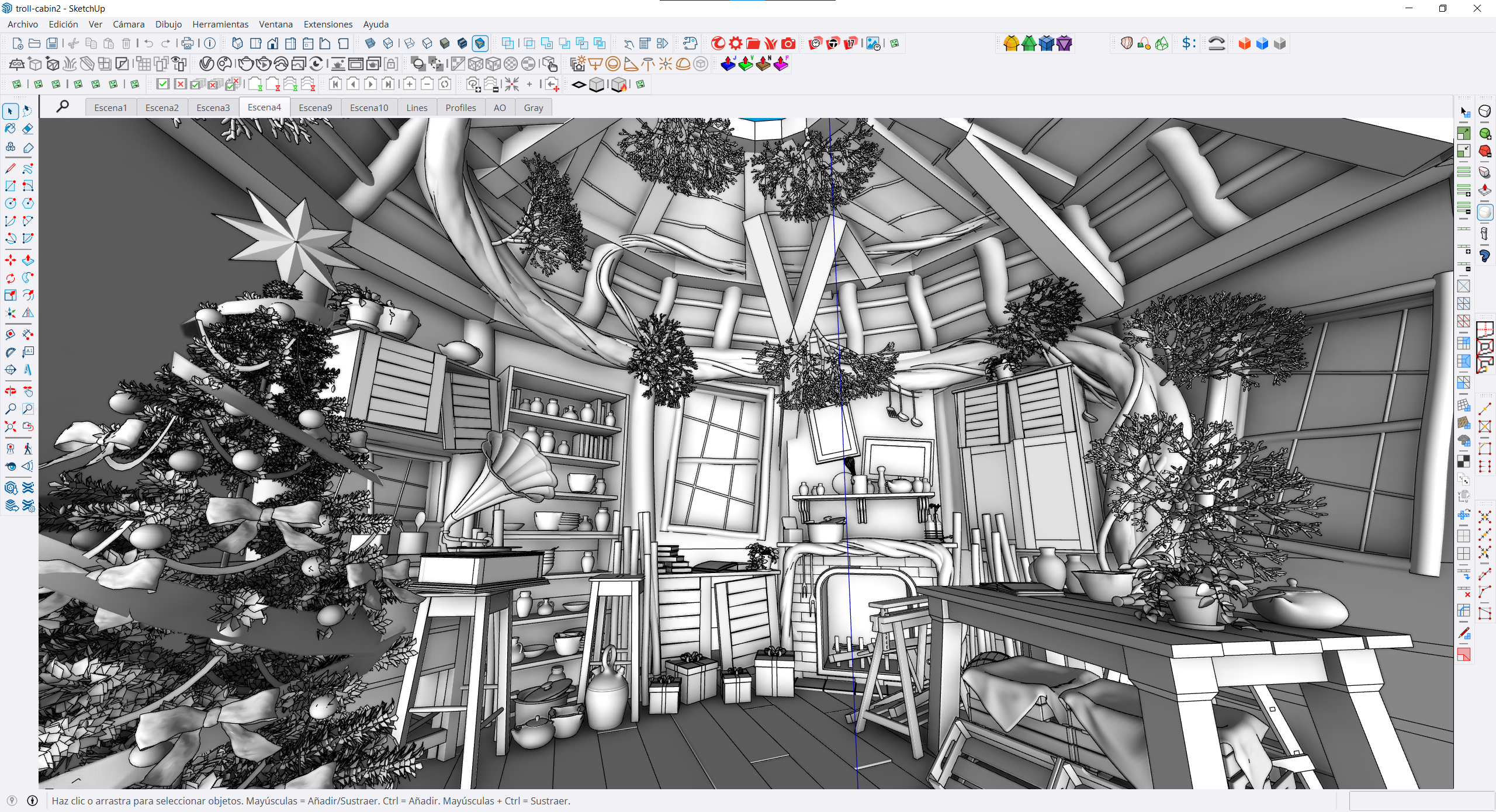Click the geo-location status icon
The height and width of the screenshot is (812, 1496).
(12, 800)
